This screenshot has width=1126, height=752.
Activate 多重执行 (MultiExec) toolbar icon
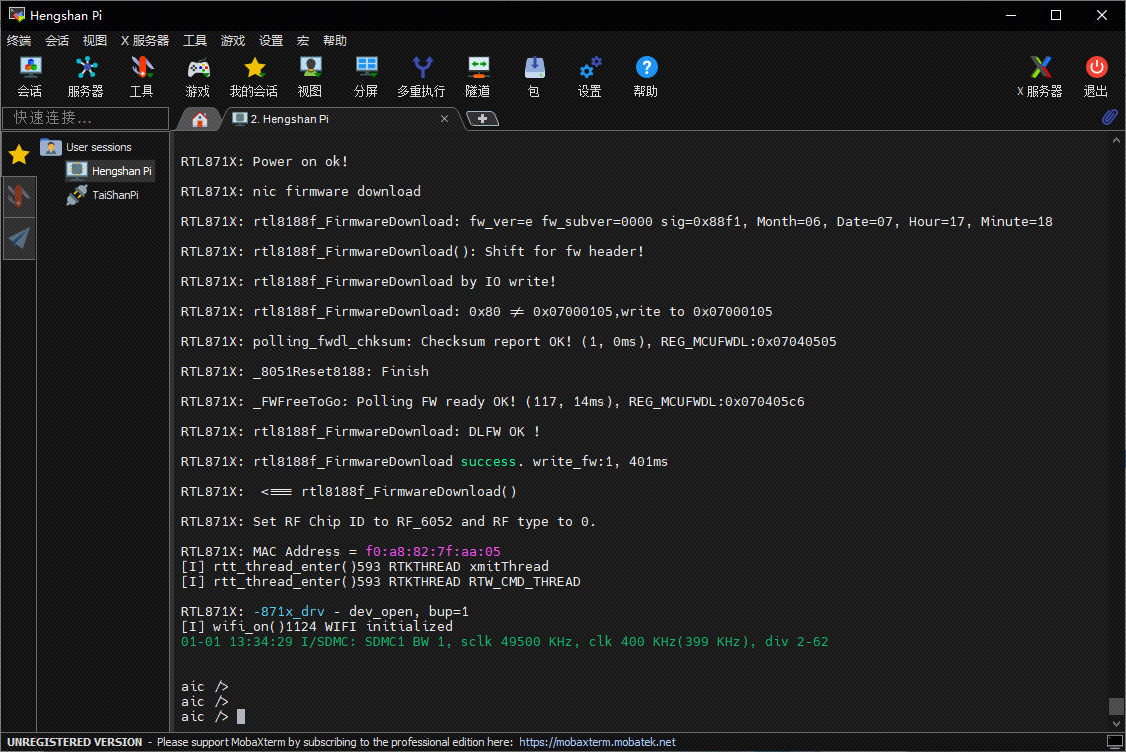point(422,76)
